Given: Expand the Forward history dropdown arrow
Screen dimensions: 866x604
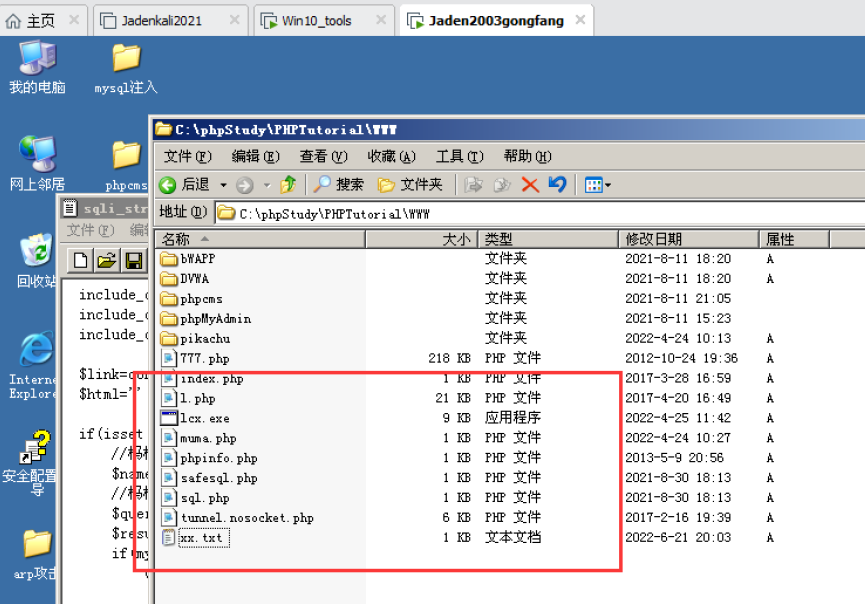Looking at the screenshot, I should tap(266, 185).
